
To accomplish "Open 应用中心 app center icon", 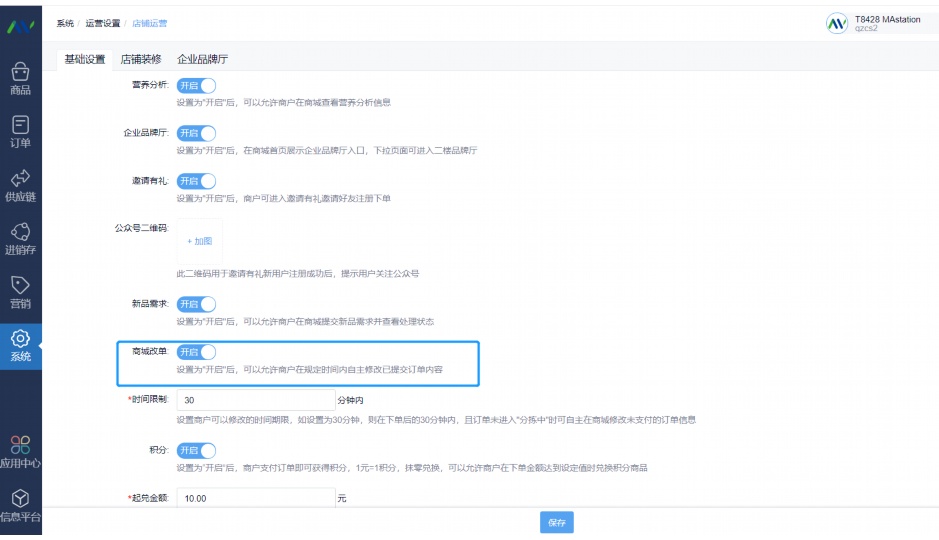I will point(20,445).
